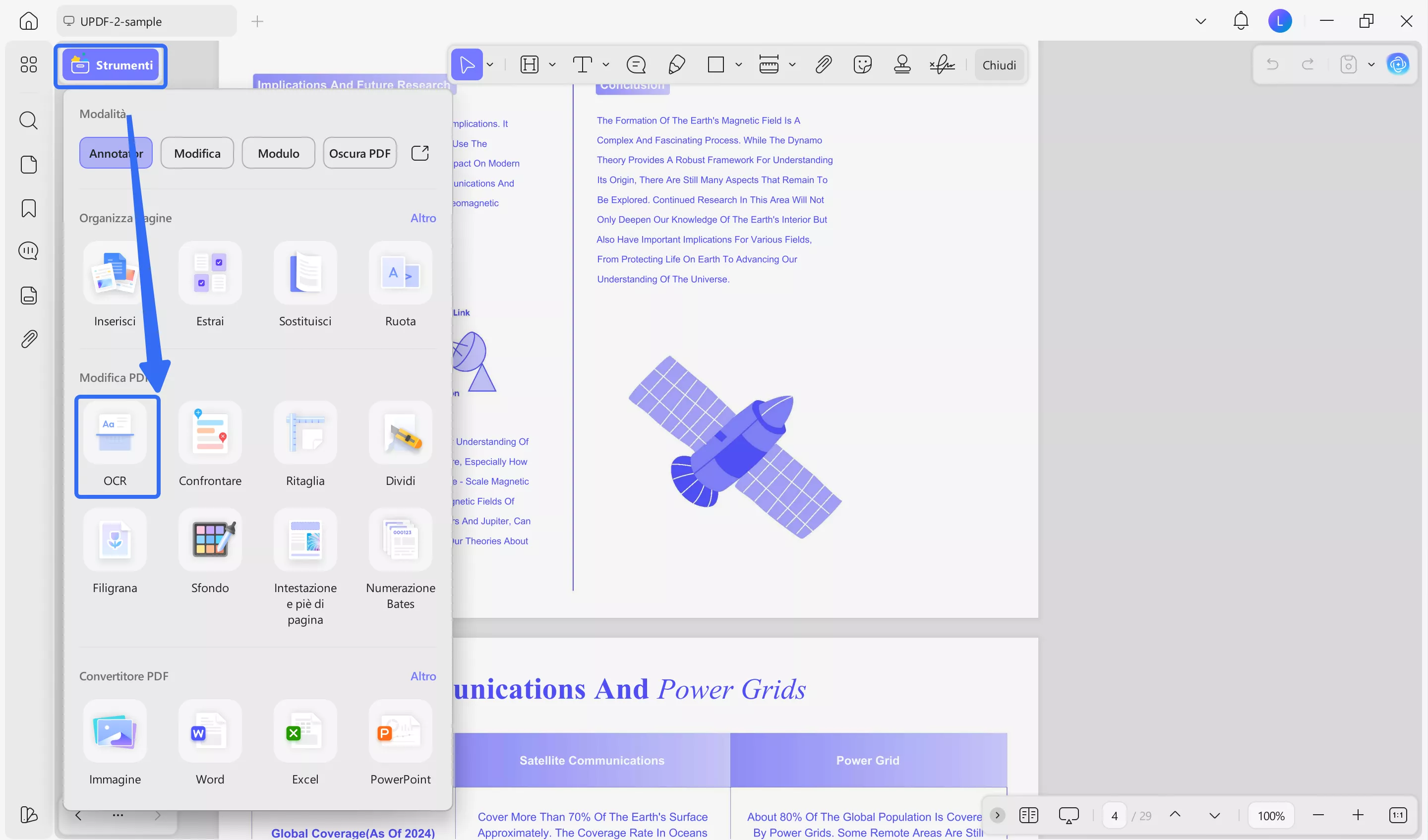Convert PDF to Word
The width and height of the screenshot is (1428, 840).
[210, 731]
